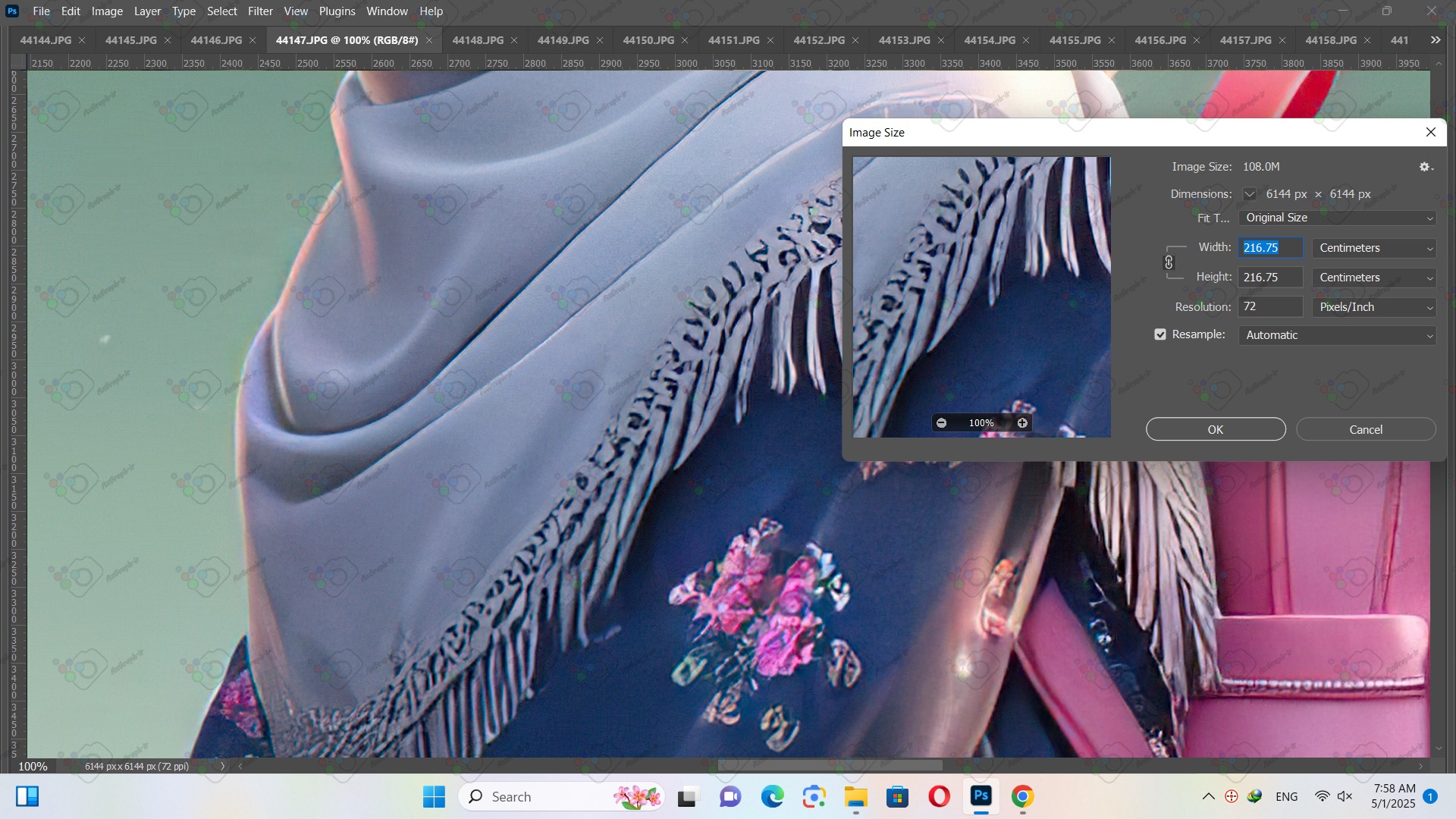
Task: Show more document tabs with double chevron
Action: tap(1435, 40)
